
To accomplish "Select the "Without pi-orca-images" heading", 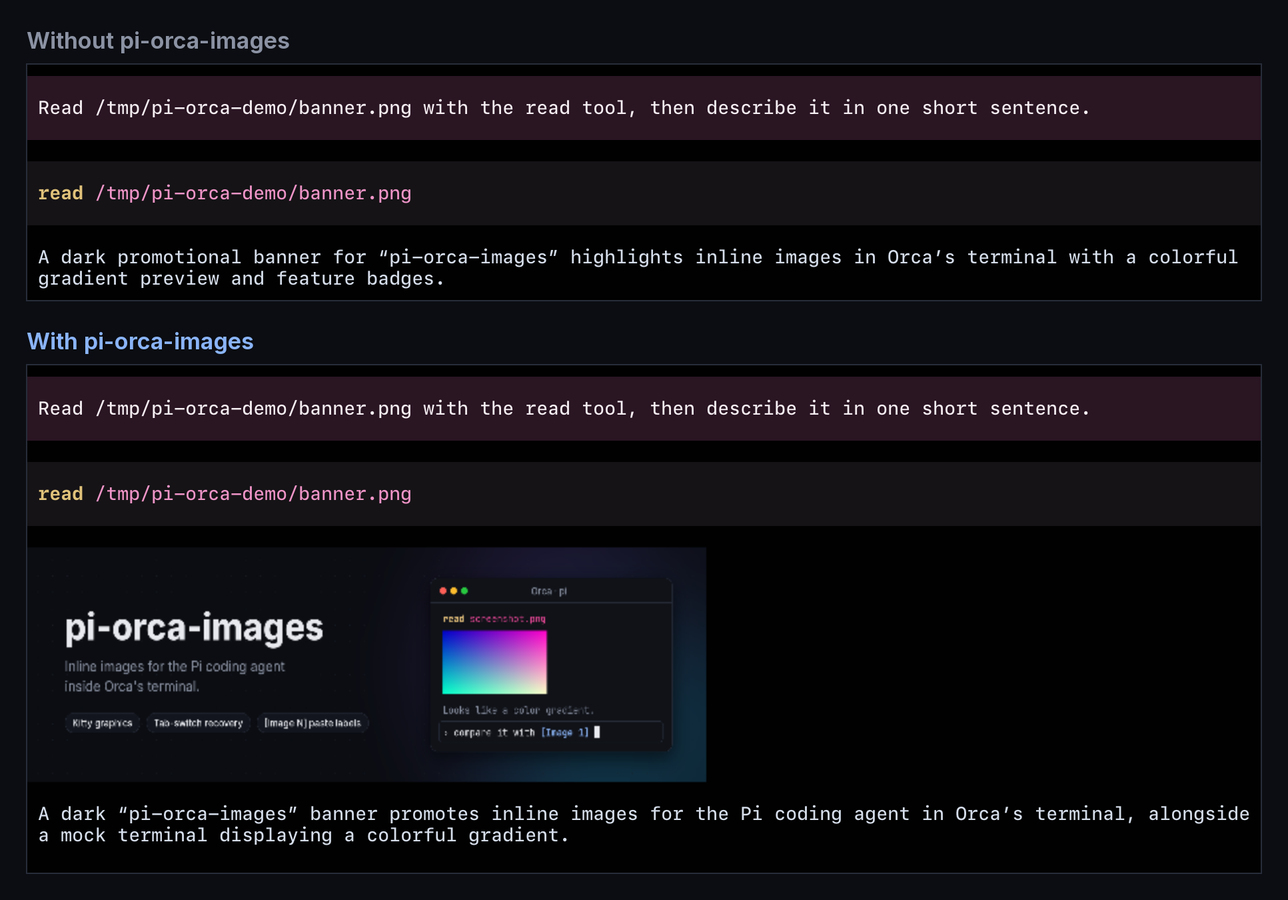I will pos(158,41).
